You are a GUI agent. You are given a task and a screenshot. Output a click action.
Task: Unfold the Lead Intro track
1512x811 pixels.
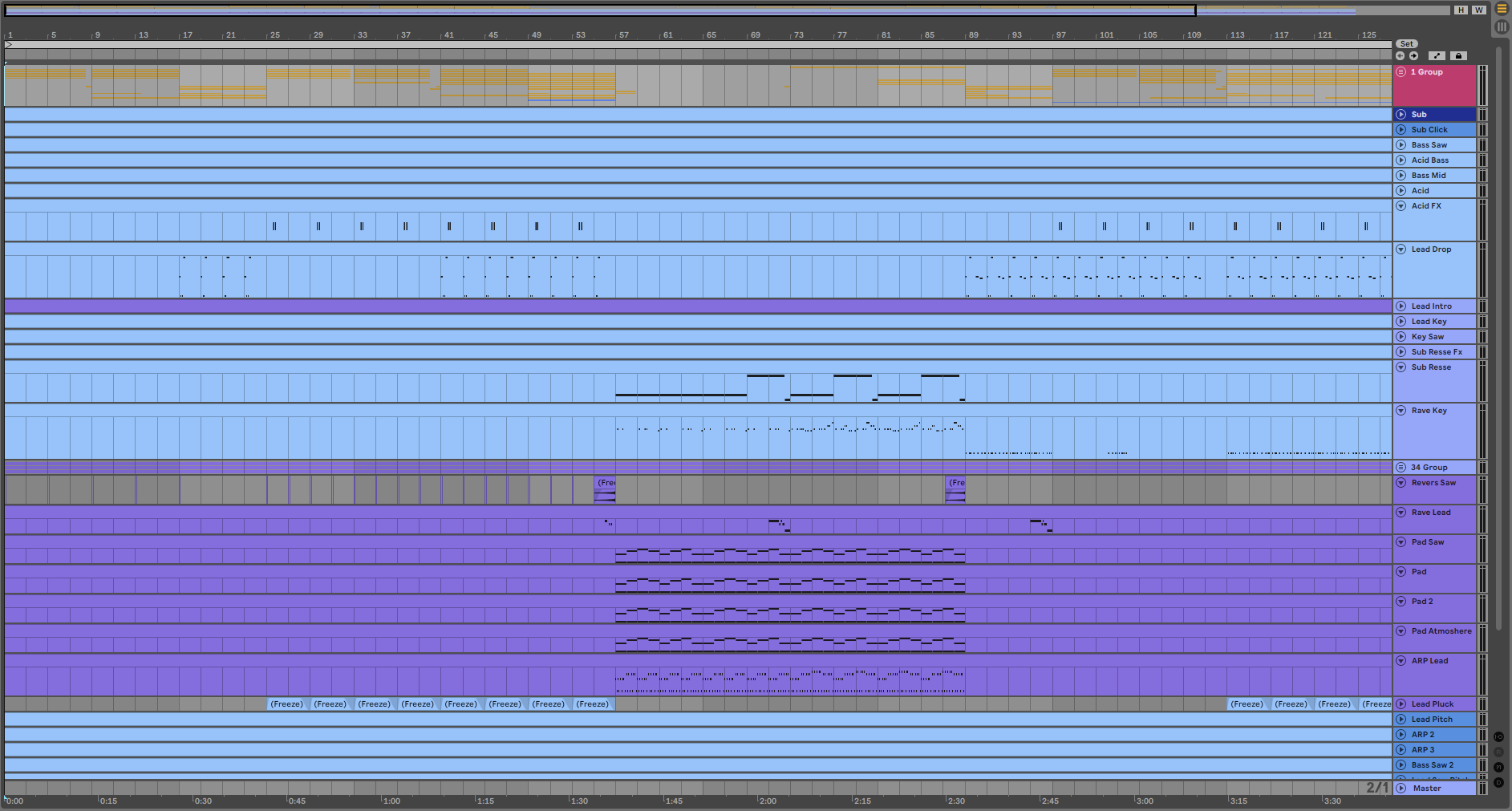coord(1401,306)
